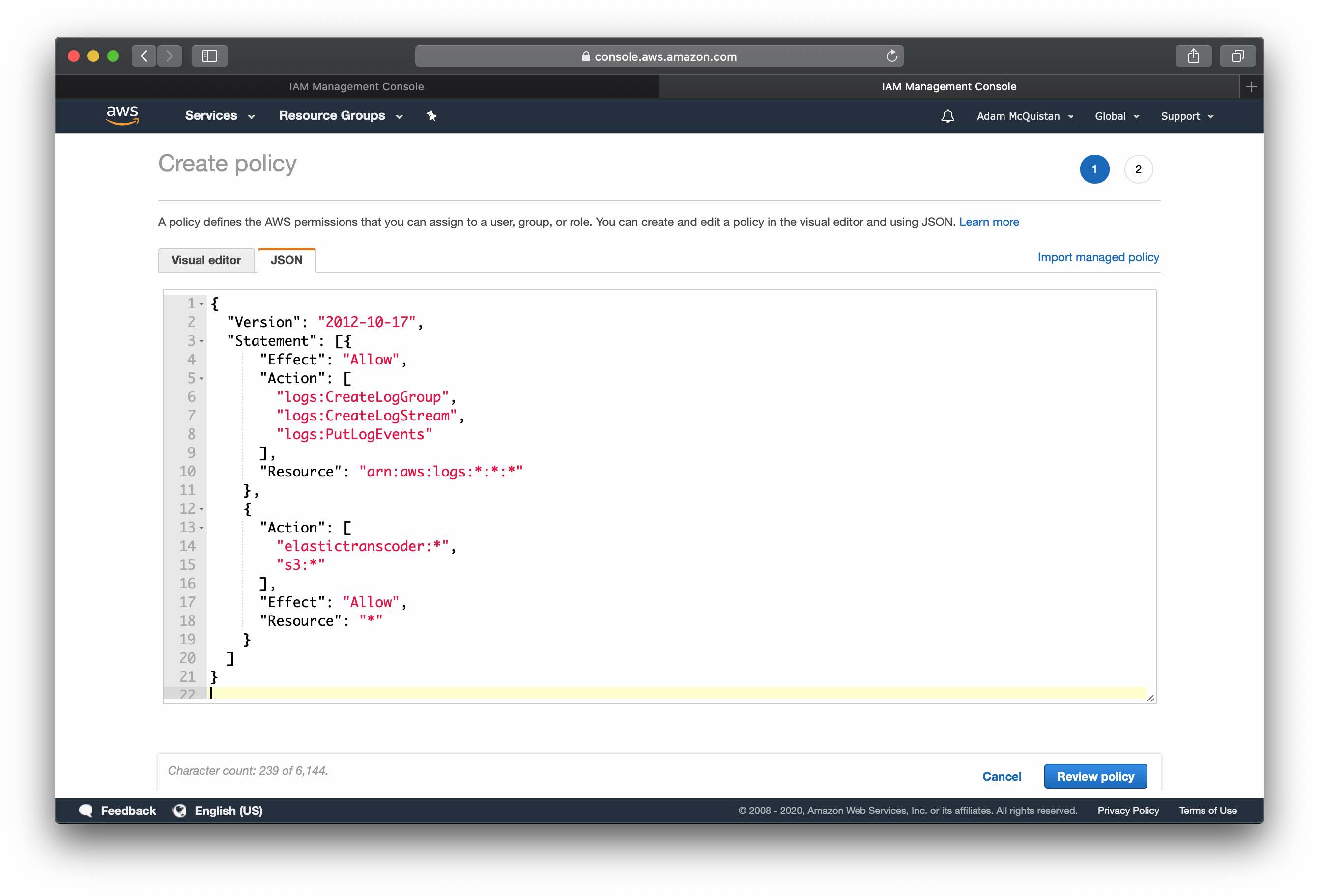Open the Import managed policy link
The height and width of the screenshot is (896, 1319).
(1098, 257)
